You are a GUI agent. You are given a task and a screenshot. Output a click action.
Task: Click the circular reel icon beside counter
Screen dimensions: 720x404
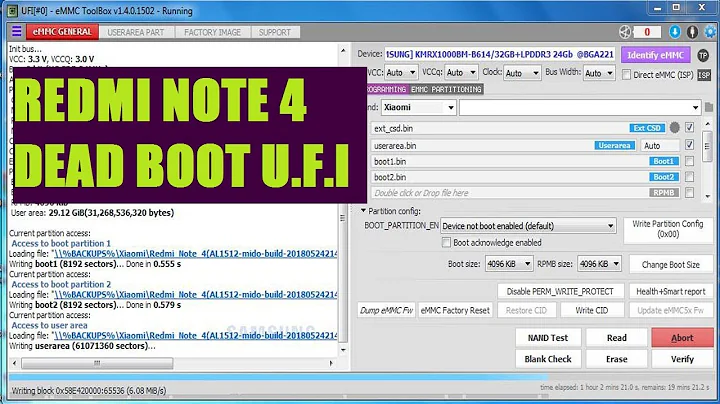click(x=625, y=32)
